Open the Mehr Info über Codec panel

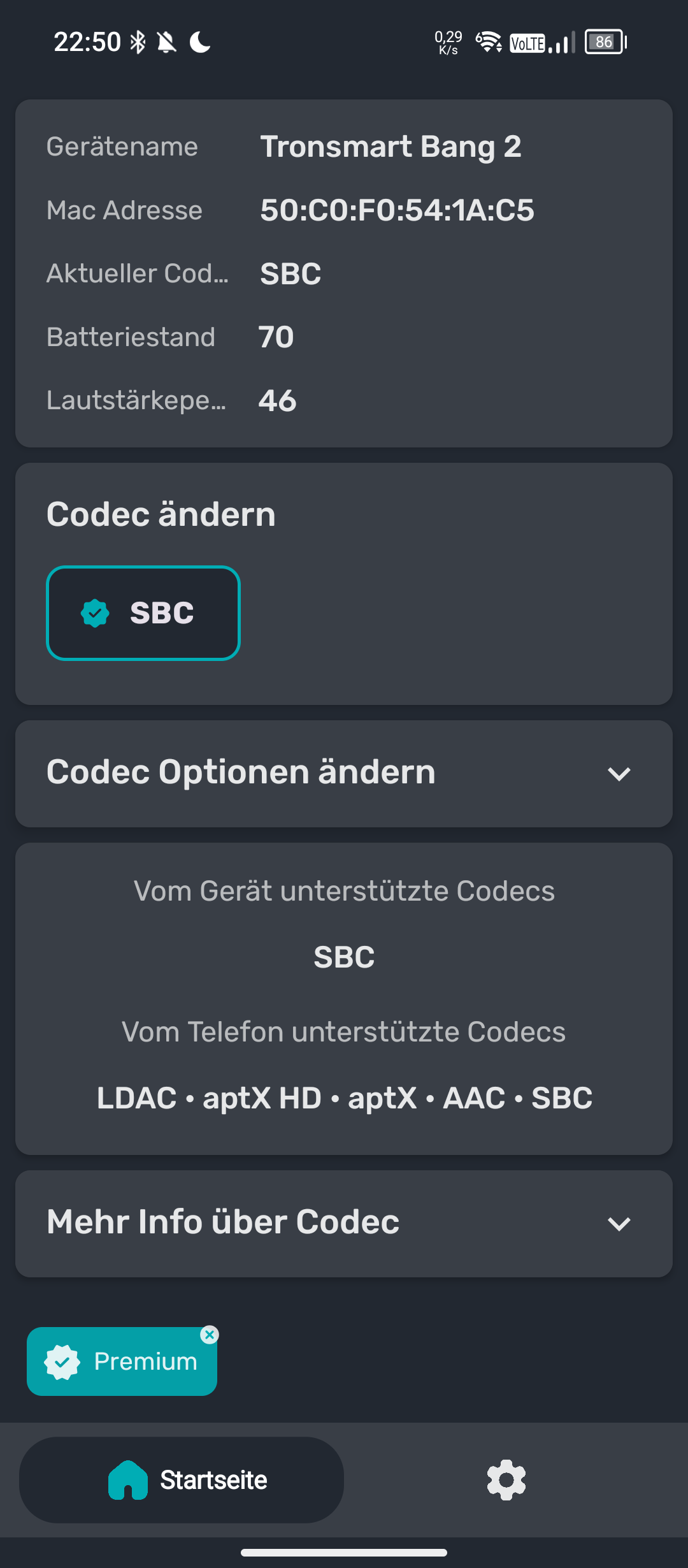[223, 1223]
